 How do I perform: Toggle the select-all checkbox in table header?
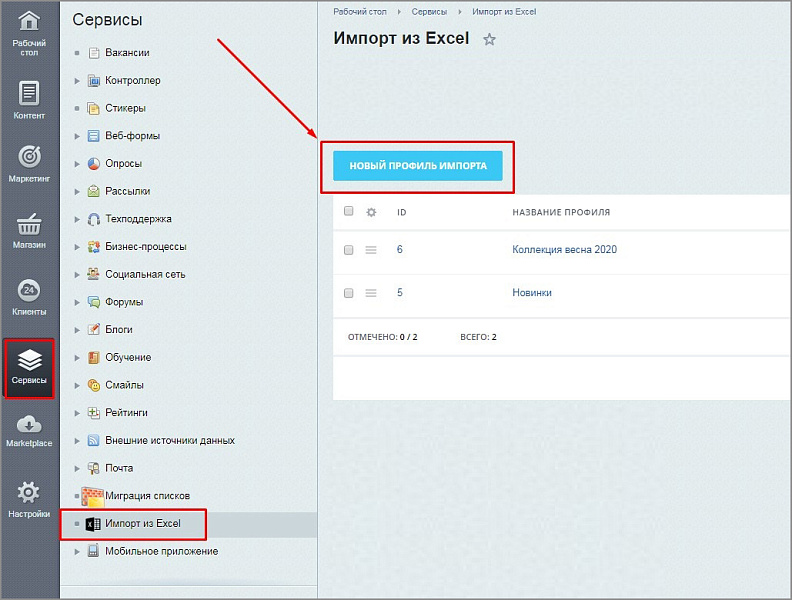349,212
